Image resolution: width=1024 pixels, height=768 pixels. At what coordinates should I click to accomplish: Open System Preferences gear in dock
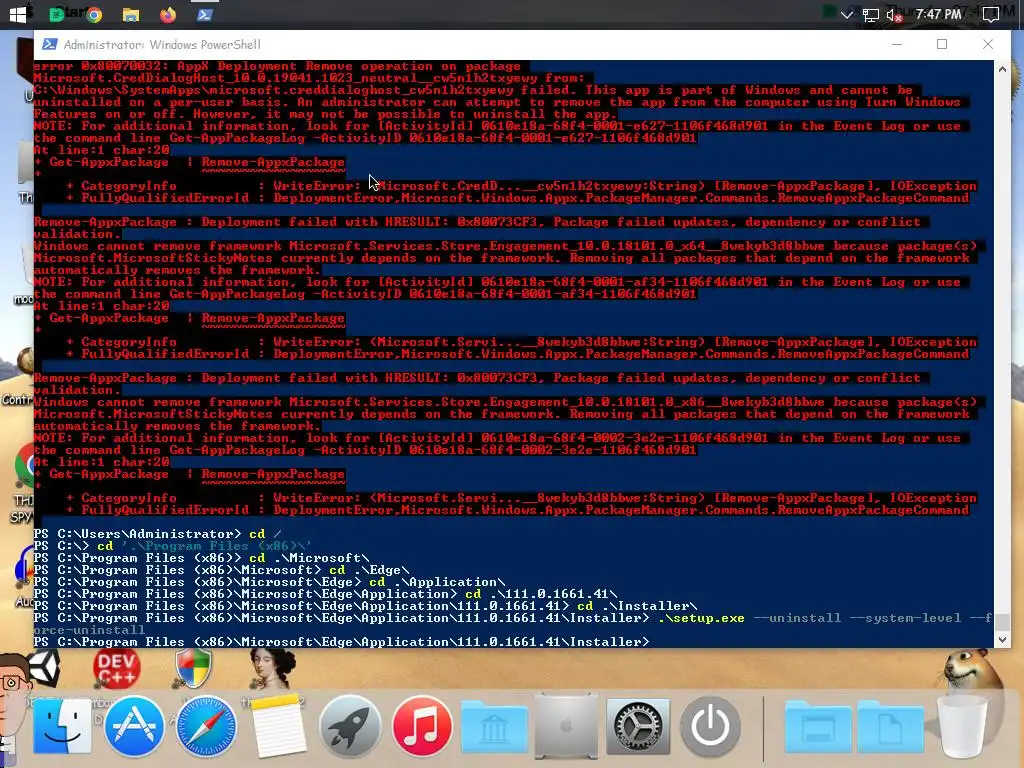(638, 726)
